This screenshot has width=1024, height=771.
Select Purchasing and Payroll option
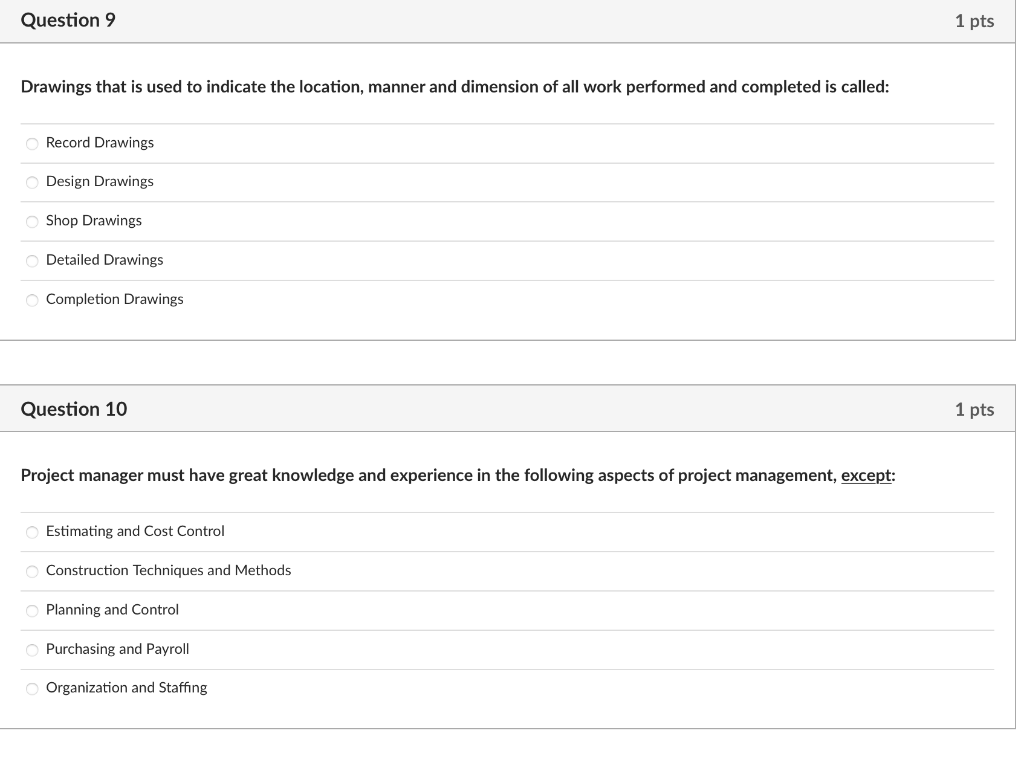[32, 650]
